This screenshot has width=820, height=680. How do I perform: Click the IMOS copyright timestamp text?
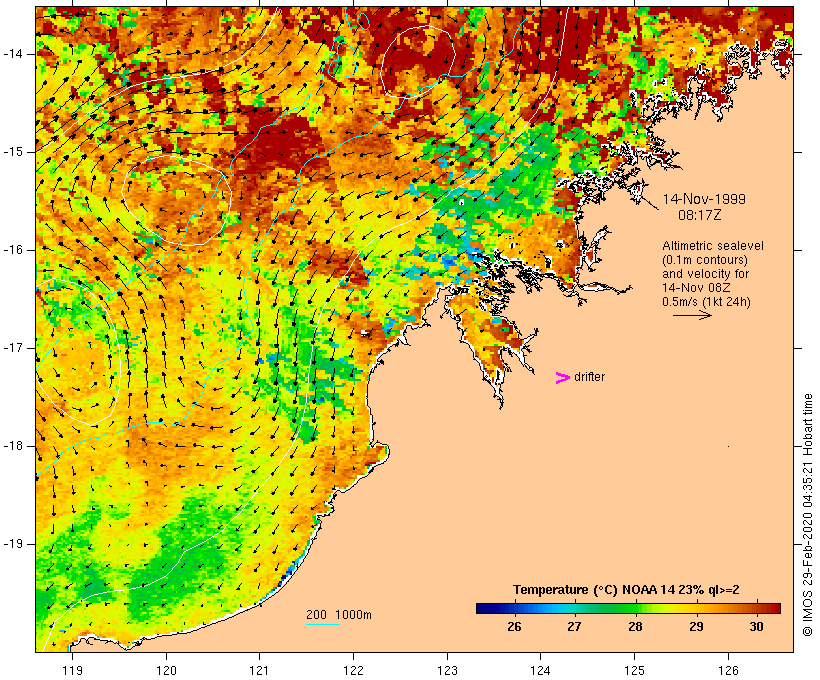point(808,515)
